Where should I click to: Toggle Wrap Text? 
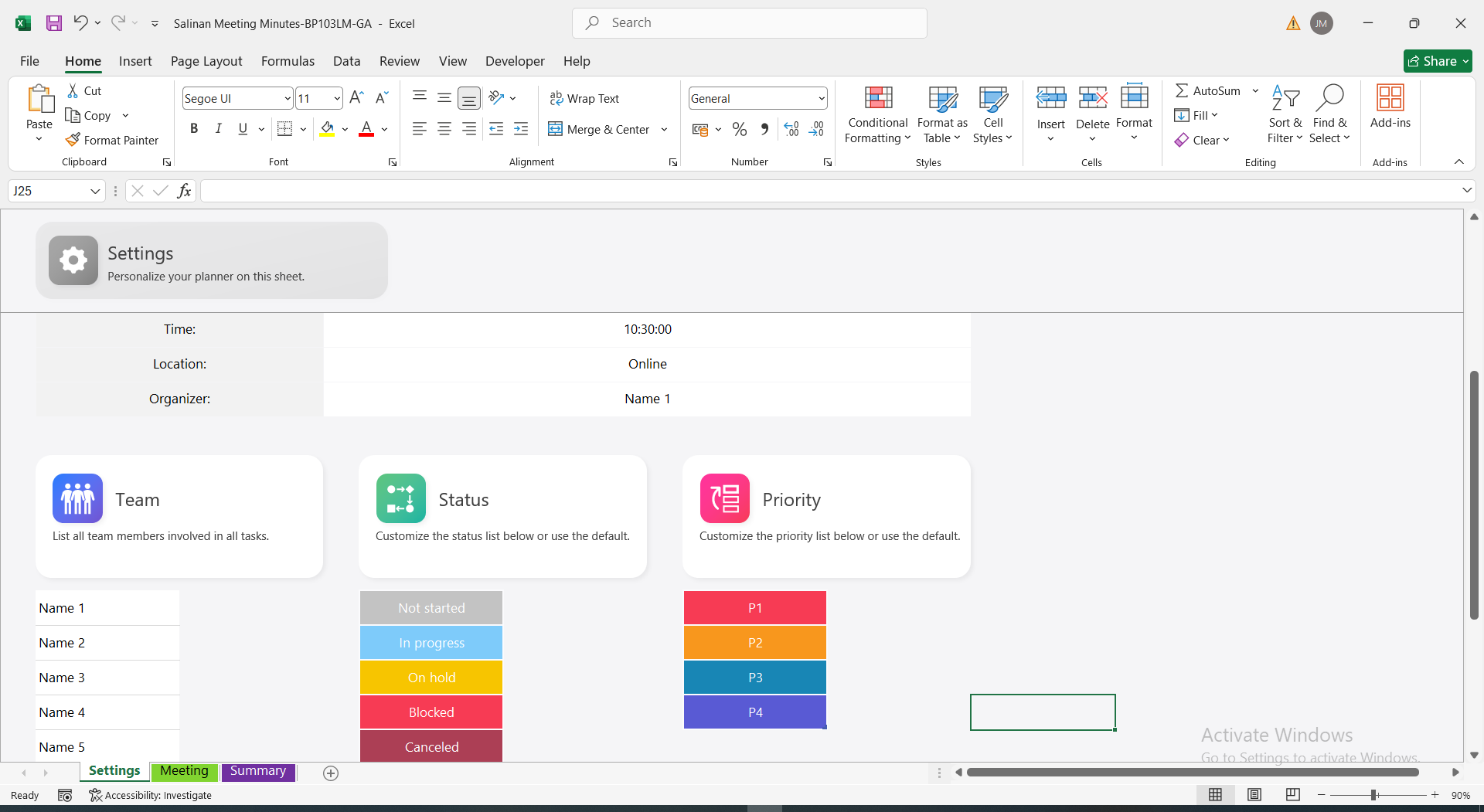(584, 98)
